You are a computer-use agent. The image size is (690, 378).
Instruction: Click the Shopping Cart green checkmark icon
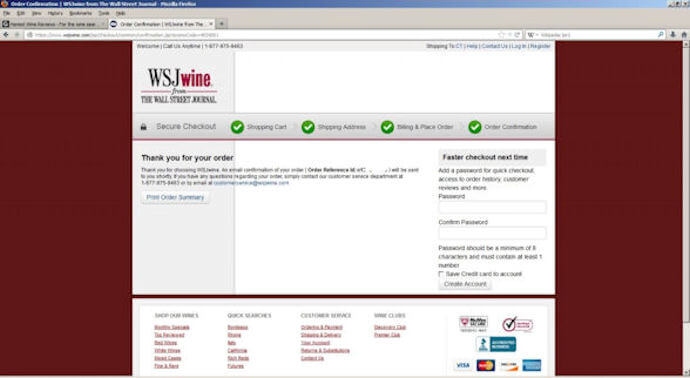(x=237, y=127)
